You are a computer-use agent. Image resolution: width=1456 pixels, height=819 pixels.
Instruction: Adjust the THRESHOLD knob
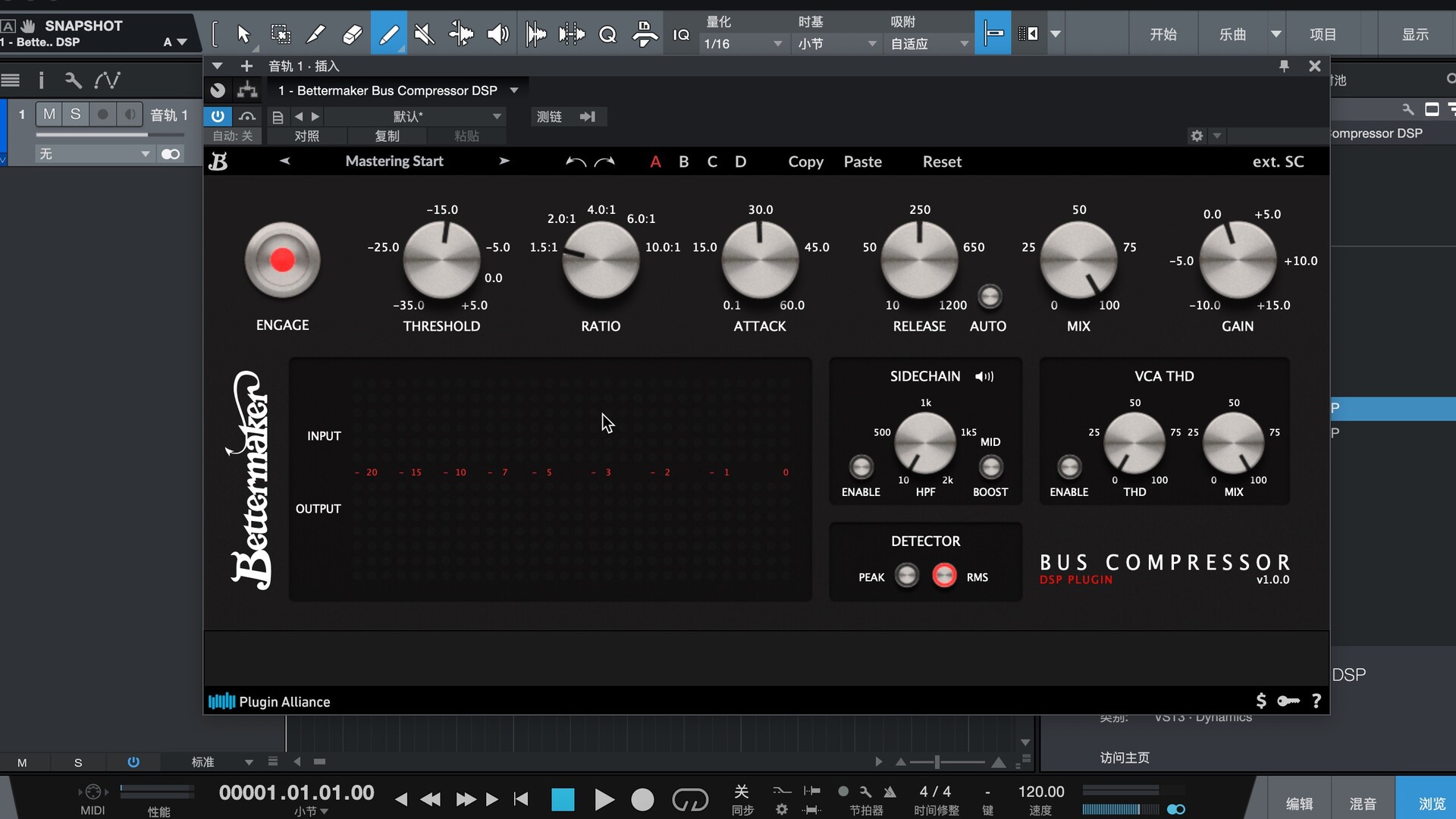pyautogui.click(x=441, y=260)
